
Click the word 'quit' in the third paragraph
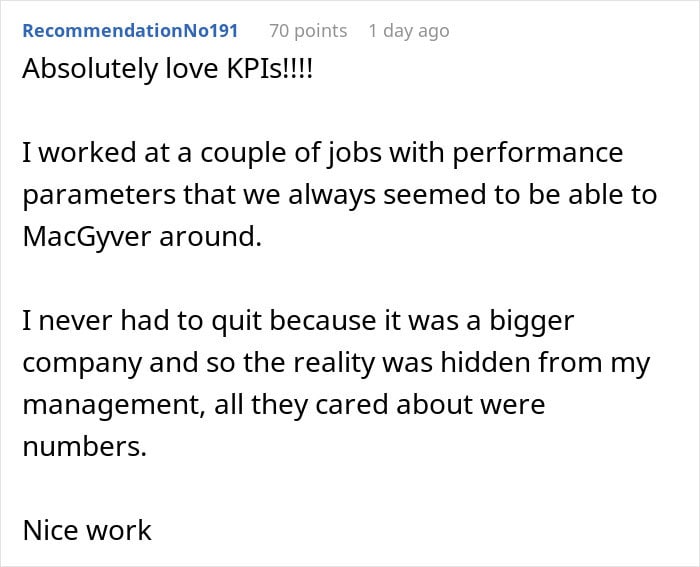coord(236,322)
